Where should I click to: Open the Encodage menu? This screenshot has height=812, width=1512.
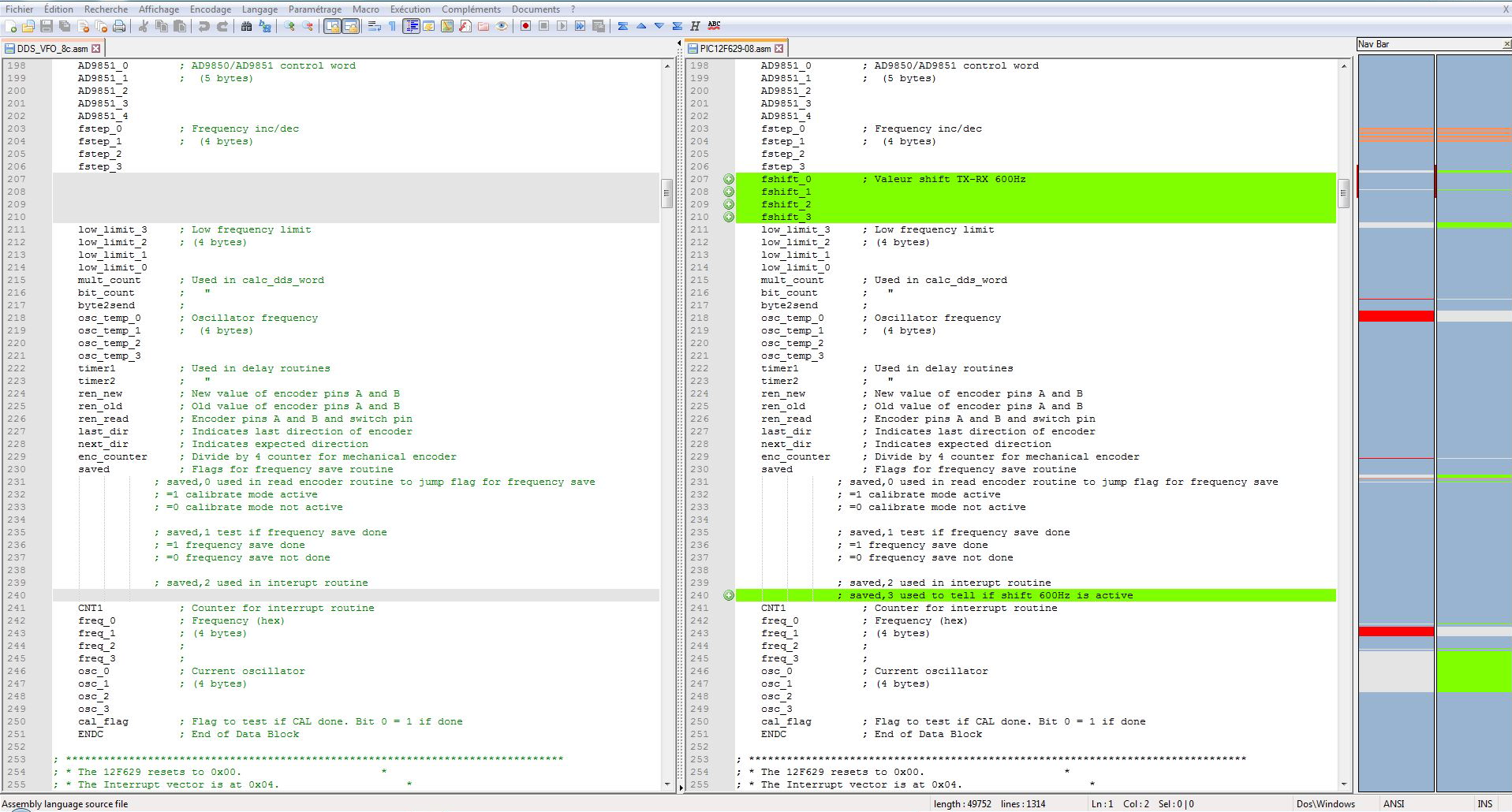[211, 9]
